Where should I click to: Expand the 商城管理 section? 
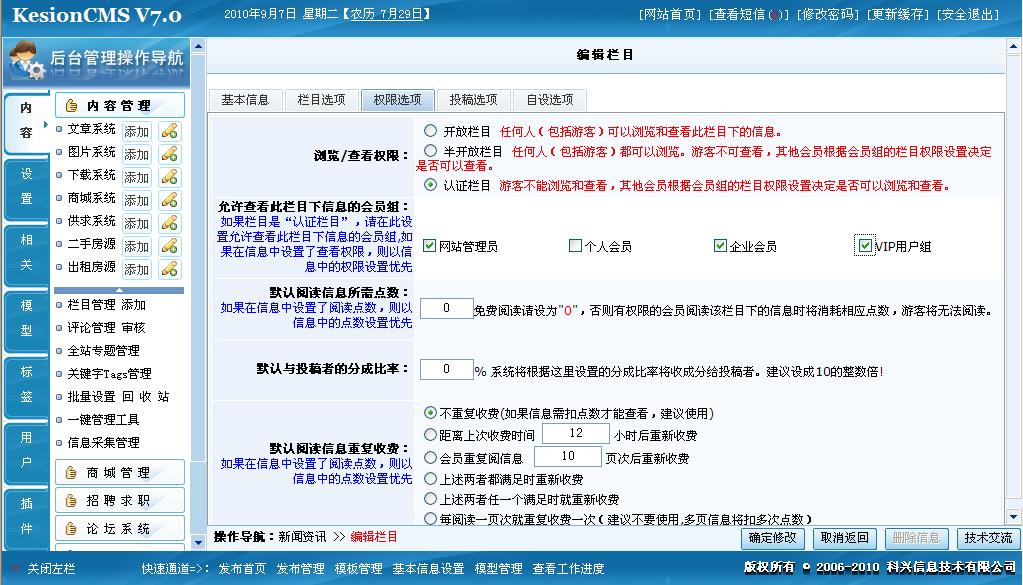click(x=120, y=473)
